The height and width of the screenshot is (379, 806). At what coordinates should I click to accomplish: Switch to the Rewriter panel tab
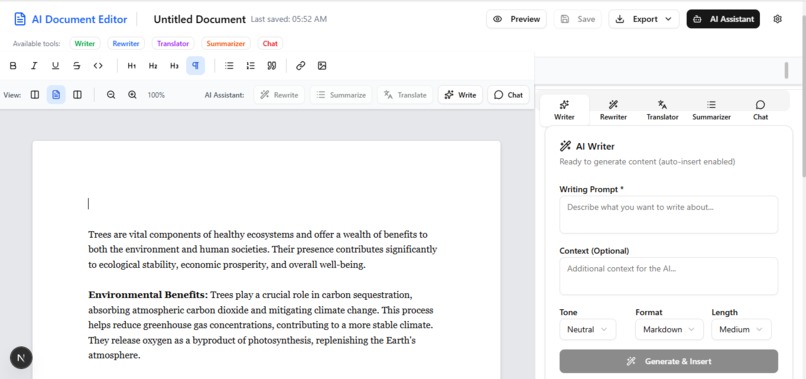pyautogui.click(x=613, y=110)
